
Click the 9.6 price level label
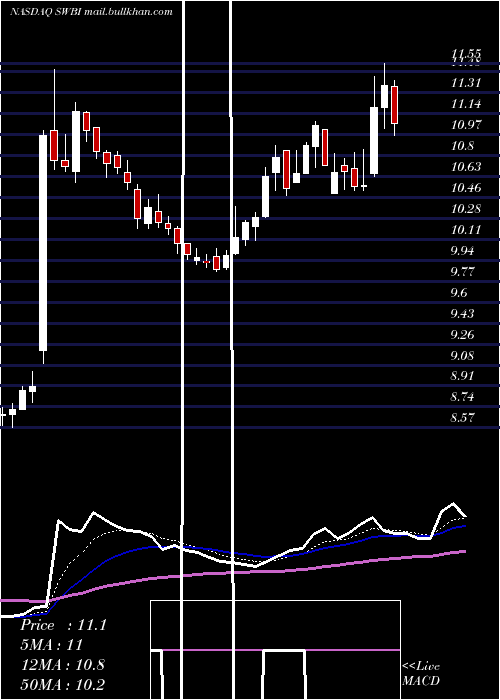459,292
